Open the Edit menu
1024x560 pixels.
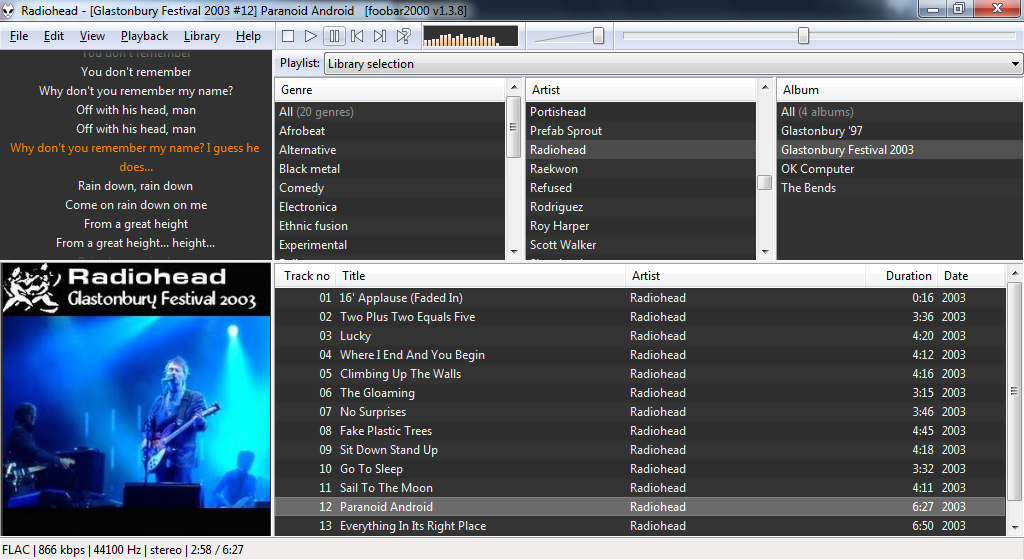point(54,36)
